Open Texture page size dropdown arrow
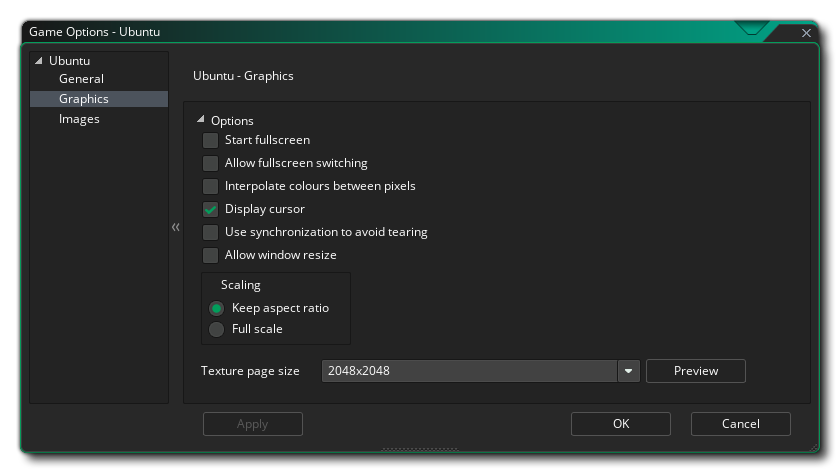Screen dimensions: 840x473 coord(628,371)
